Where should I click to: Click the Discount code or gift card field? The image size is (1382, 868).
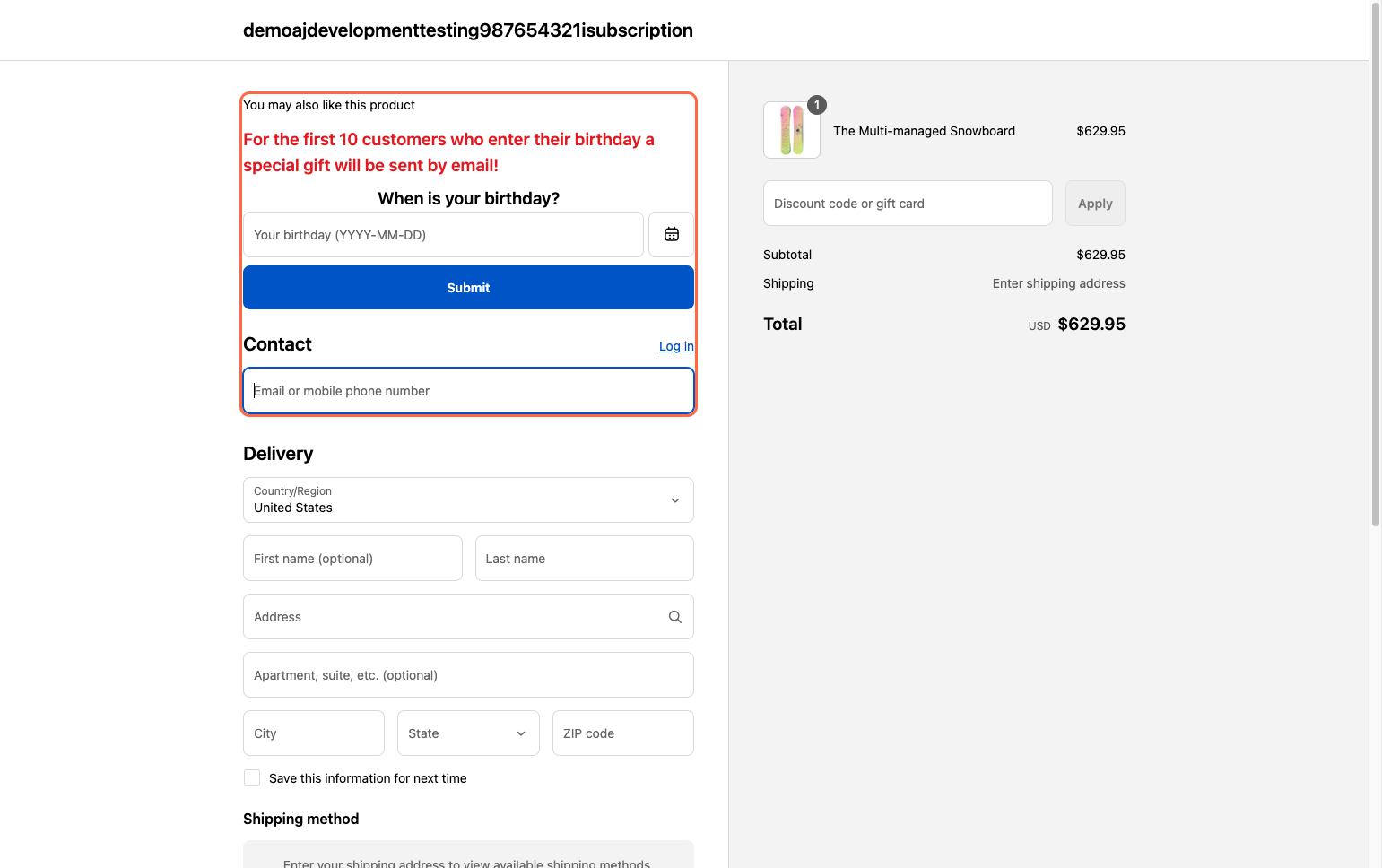tap(907, 204)
